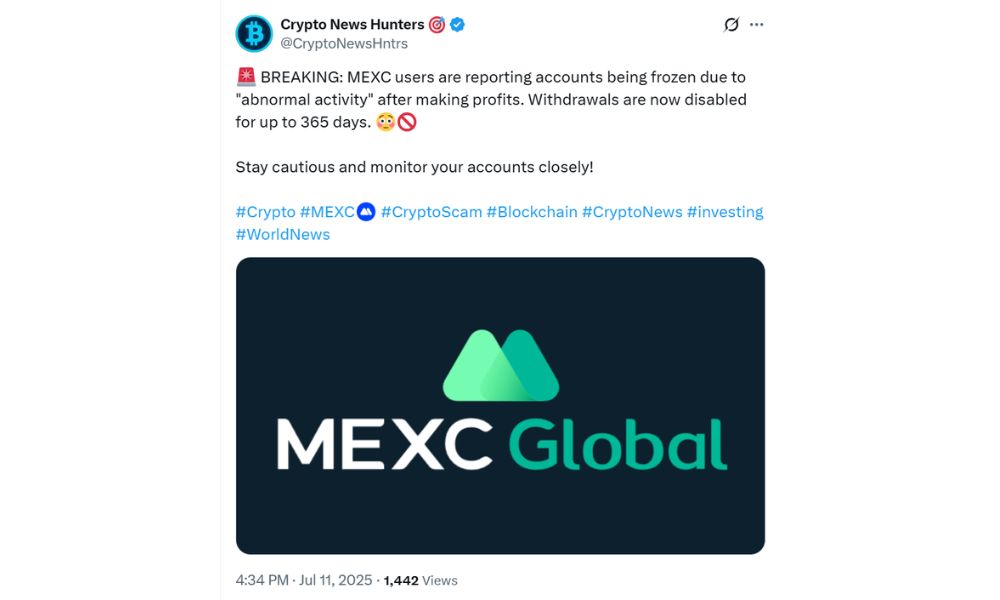Open the #Blockchain hashtag
The width and height of the screenshot is (1000, 600).
point(531,212)
